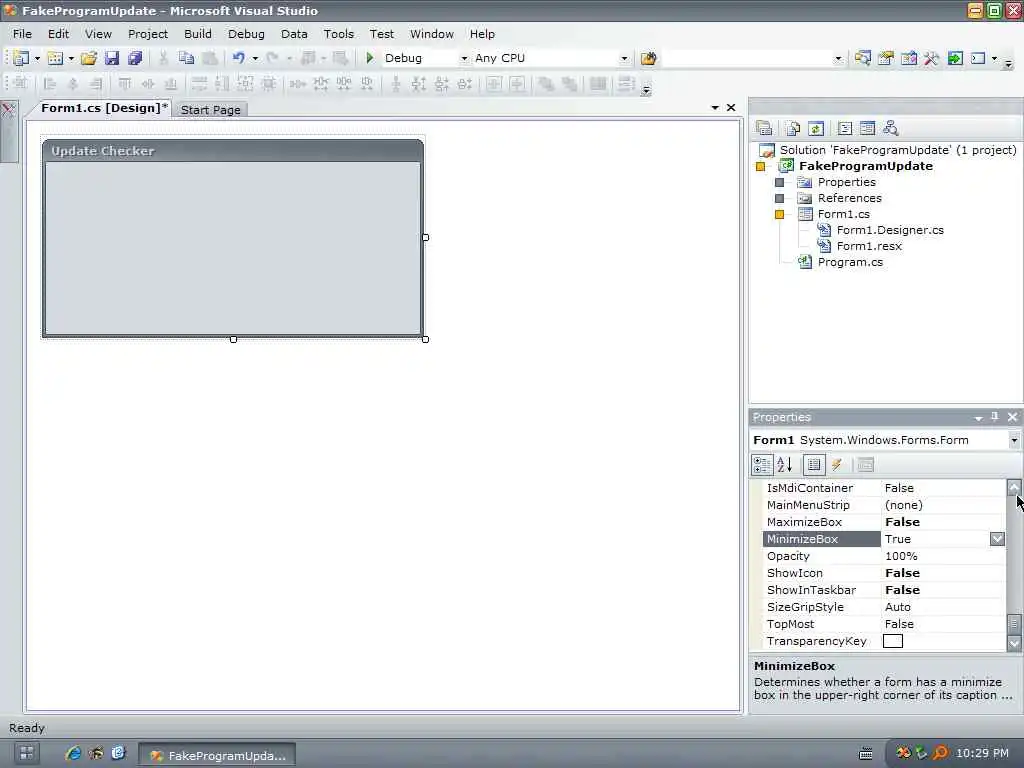Click View Designer icon in Solution Explorer
Screen dimensions: 1024x768
point(867,128)
